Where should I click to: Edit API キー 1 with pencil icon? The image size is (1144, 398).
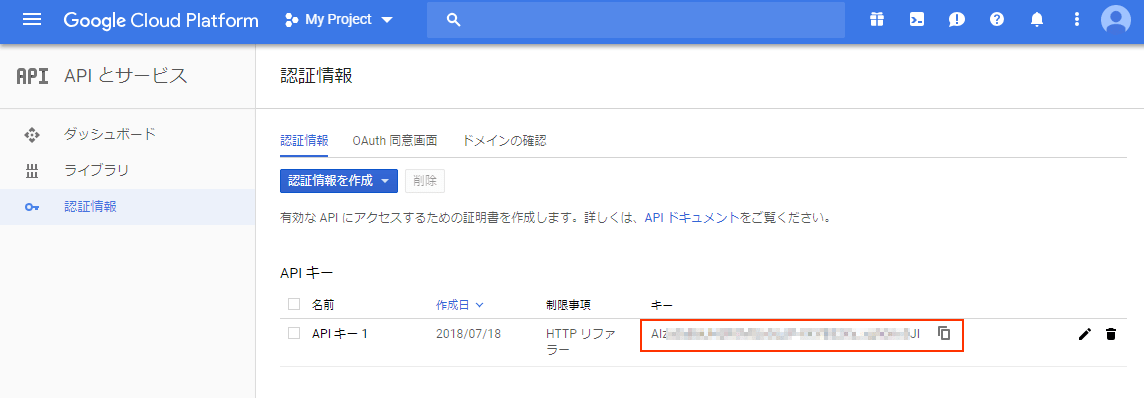1085,334
